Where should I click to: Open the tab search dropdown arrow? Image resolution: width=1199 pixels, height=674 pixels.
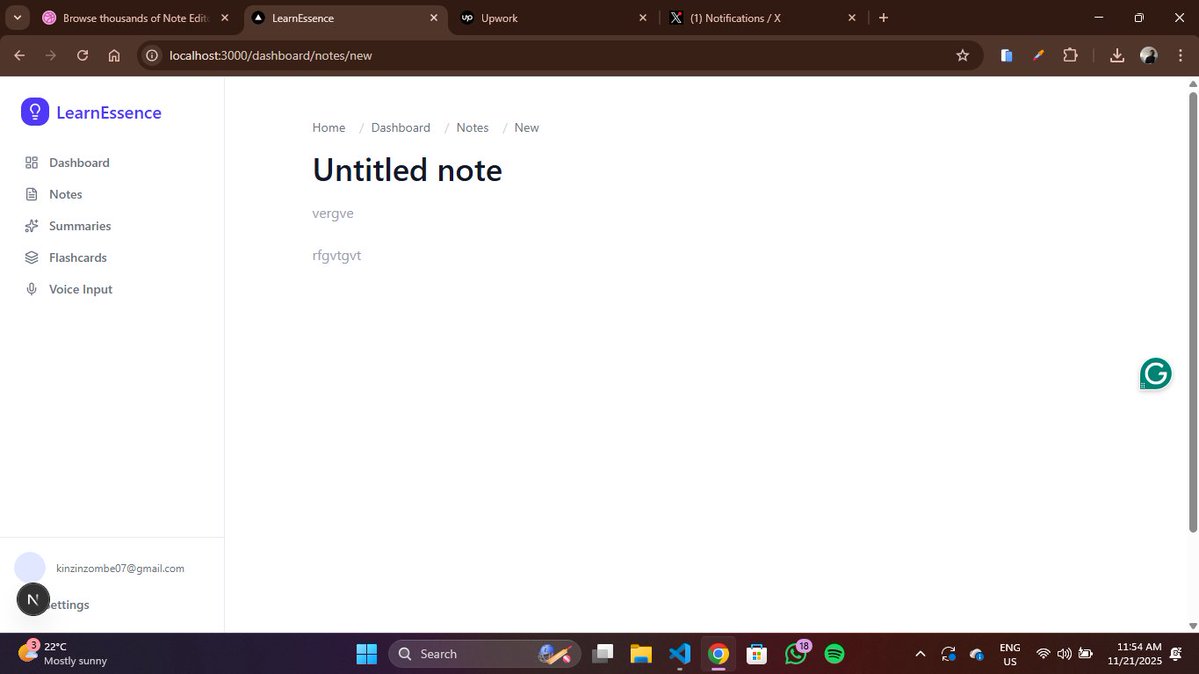point(15,17)
